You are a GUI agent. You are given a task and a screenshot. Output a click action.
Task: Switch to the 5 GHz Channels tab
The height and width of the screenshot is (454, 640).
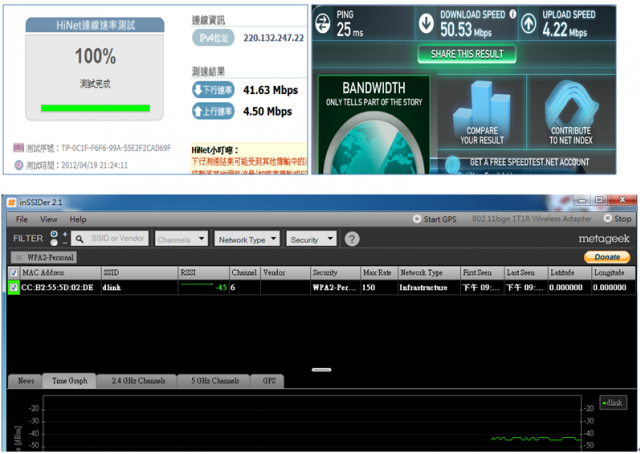click(214, 381)
